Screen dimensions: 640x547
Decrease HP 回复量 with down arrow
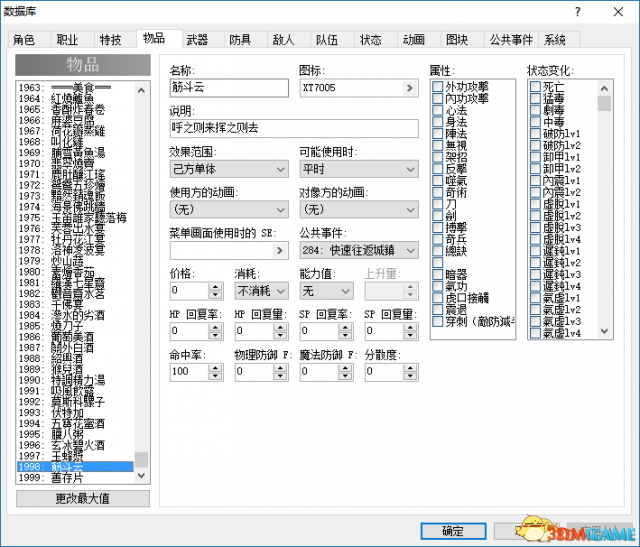[x=280, y=335]
